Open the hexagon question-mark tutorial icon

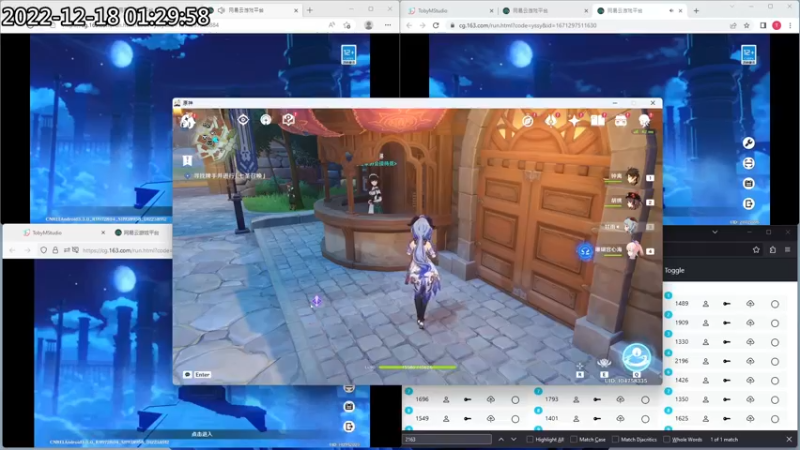click(288, 119)
